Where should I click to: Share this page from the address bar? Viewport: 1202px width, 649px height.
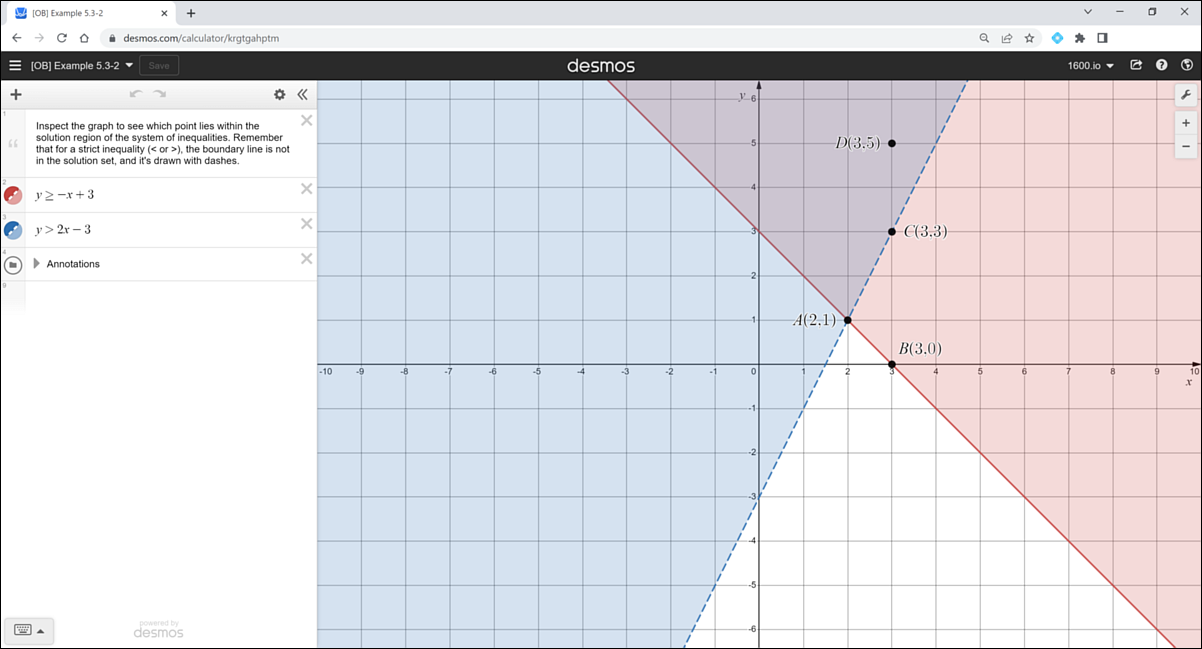pos(1007,38)
